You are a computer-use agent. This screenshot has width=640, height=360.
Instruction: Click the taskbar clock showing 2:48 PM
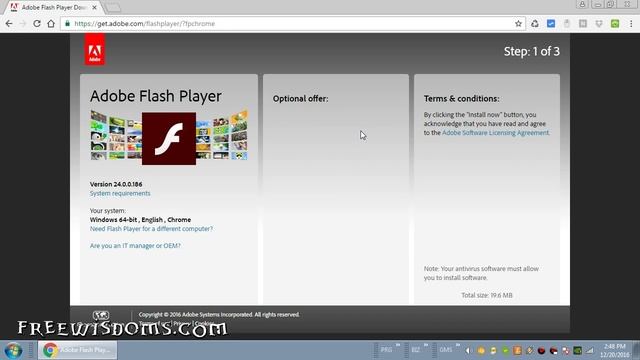pos(615,351)
